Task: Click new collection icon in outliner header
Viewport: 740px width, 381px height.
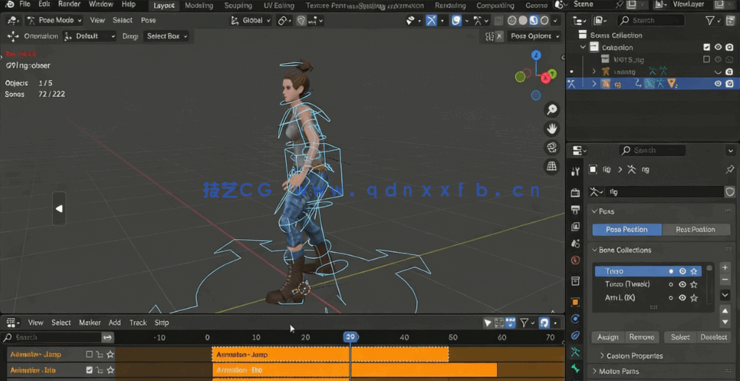Action: [x=730, y=20]
